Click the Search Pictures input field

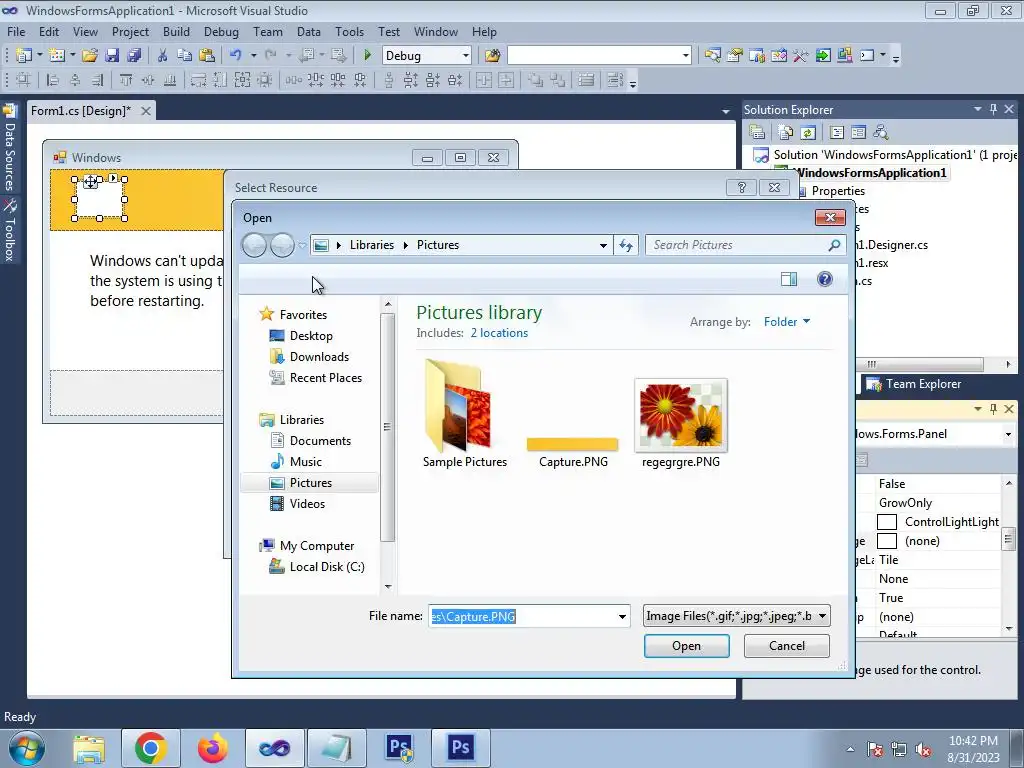coord(738,245)
